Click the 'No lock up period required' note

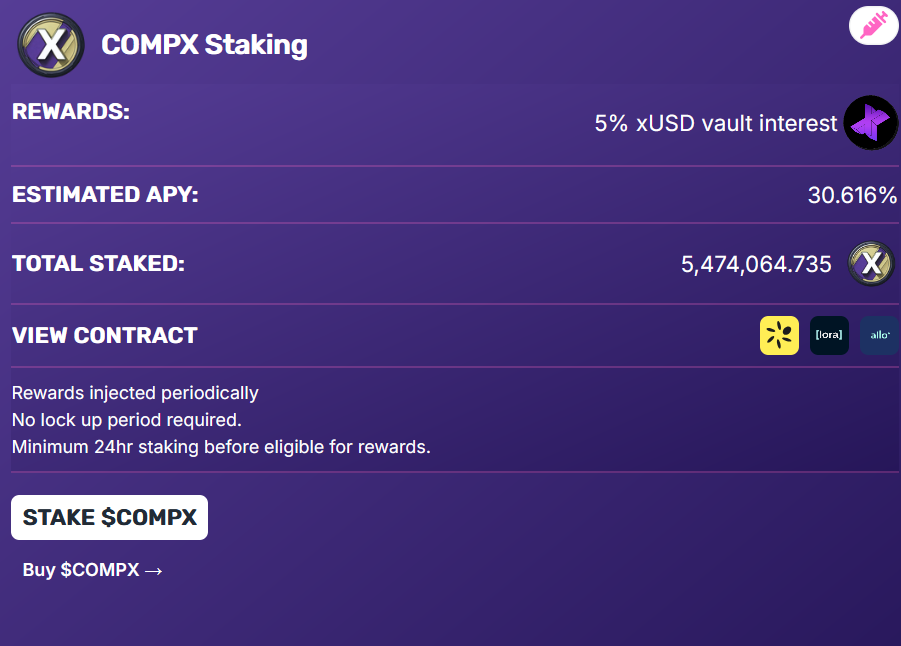[127, 420]
